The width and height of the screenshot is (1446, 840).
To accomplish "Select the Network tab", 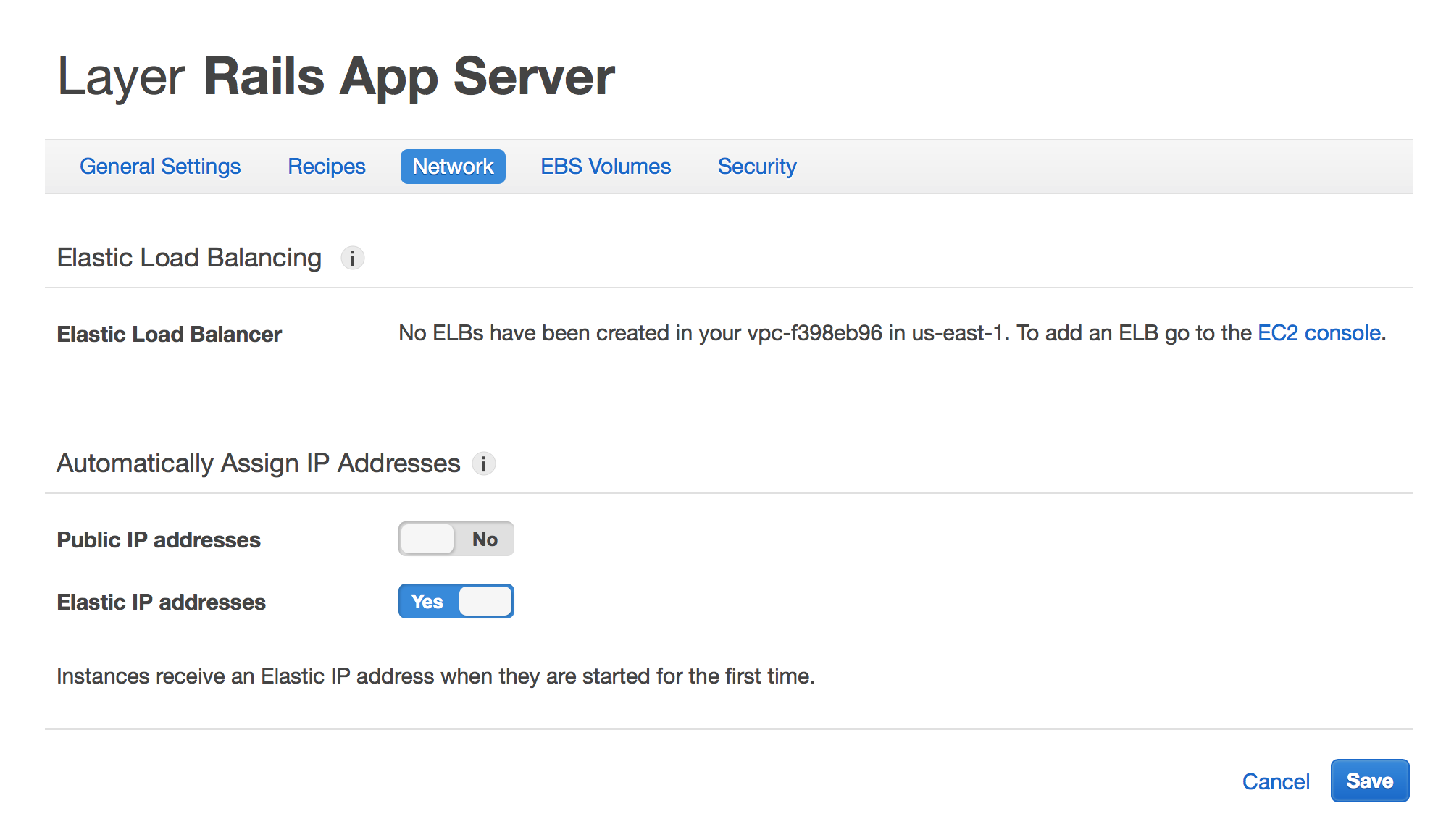I will click(453, 167).
